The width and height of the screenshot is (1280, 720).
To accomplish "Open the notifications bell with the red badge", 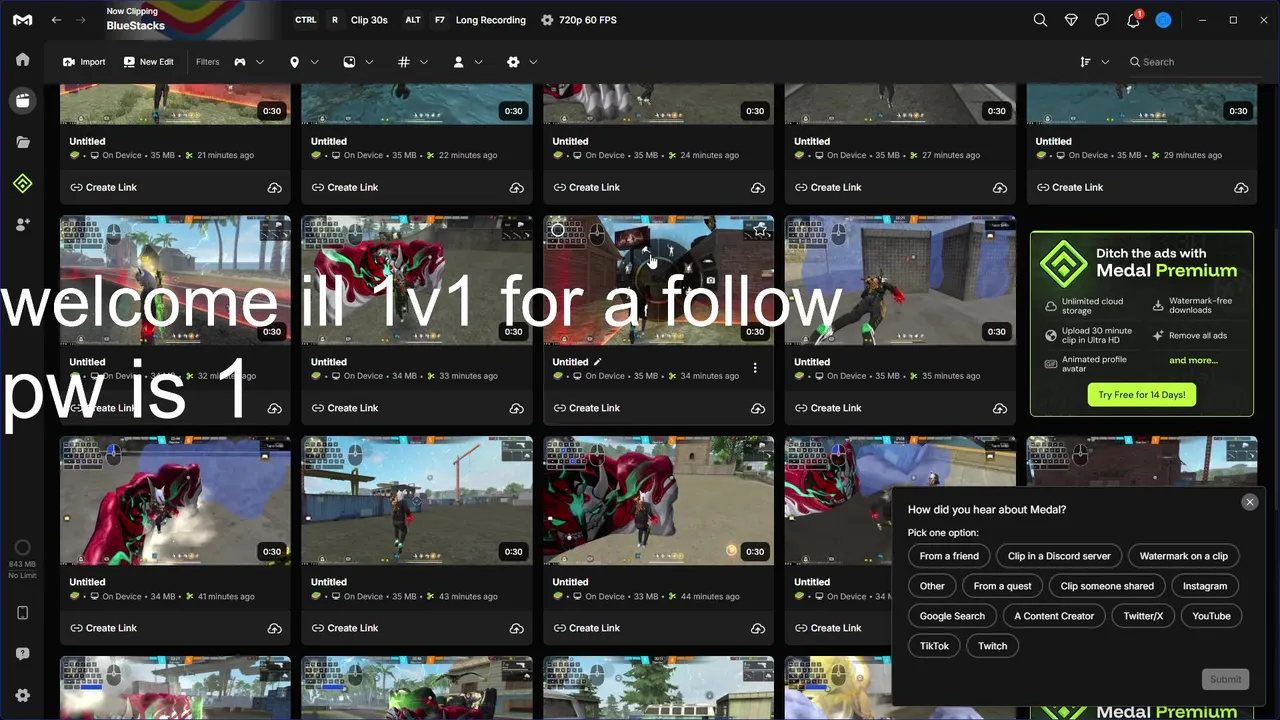I will pyautogui.click(x=1133, y=19).
